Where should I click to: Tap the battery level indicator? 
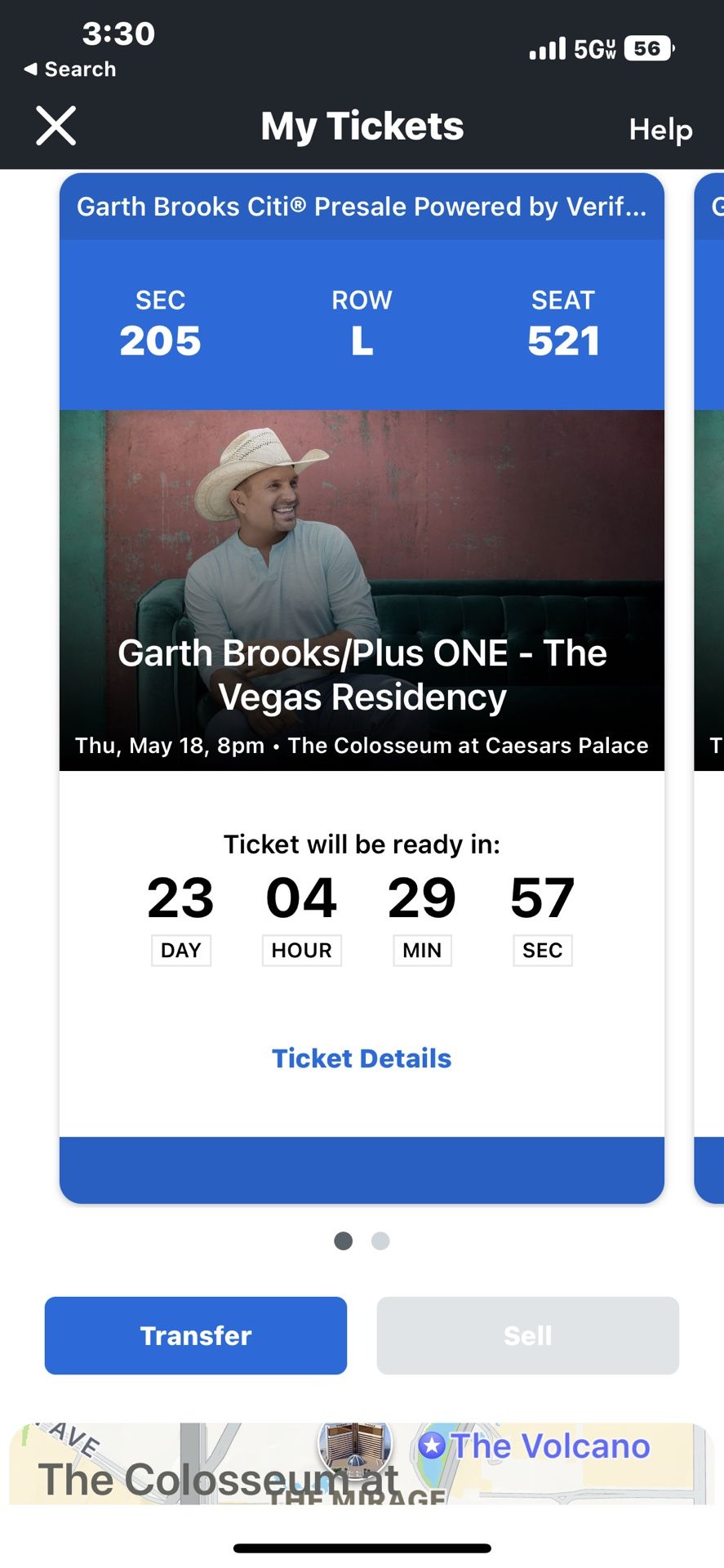649,49
